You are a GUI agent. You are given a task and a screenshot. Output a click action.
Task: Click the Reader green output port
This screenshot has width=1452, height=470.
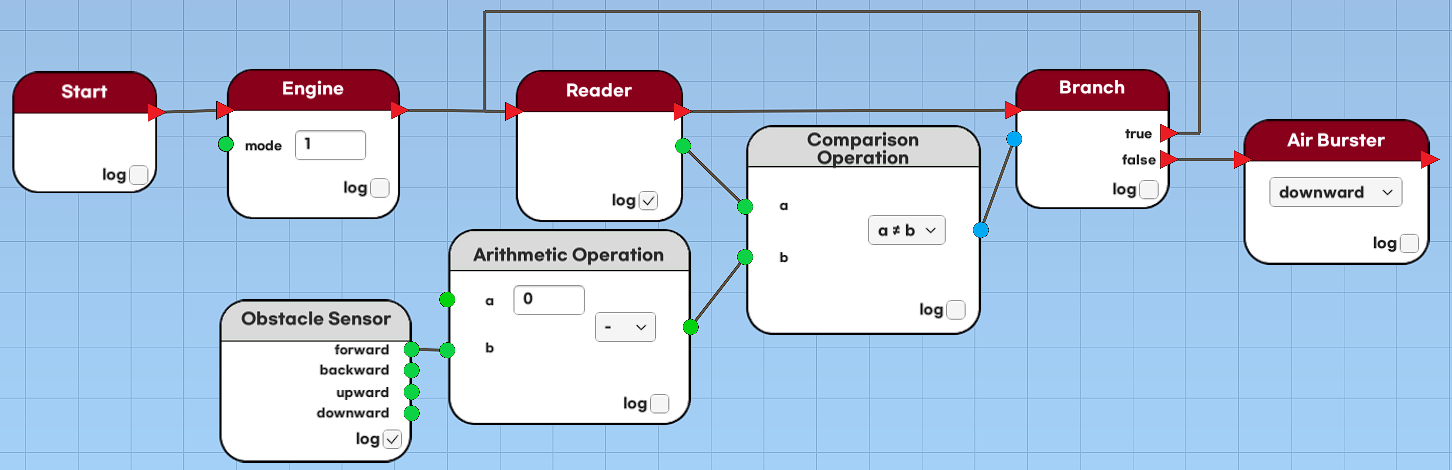(x=683, y=146)
